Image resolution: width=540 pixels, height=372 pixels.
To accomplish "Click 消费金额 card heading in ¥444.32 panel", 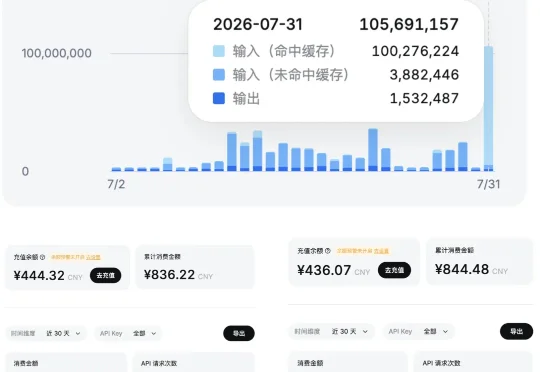I will 26,363.
